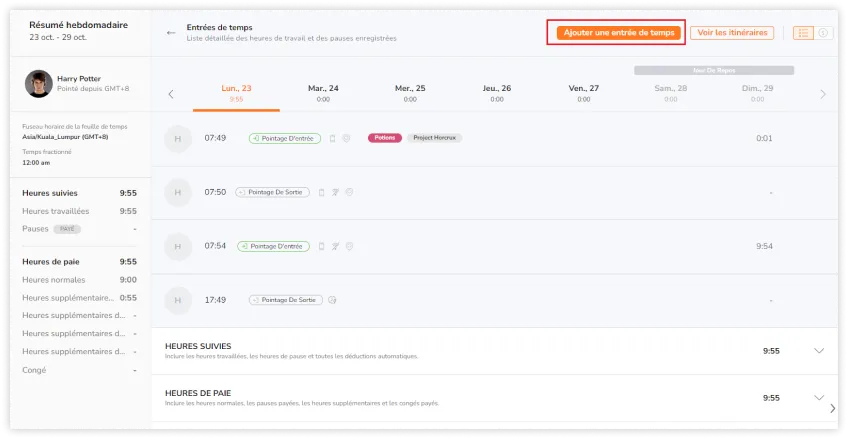This screenshot has height=439, width=848.
Task: Click the Project Horcrux label
Action: point(434,138)
